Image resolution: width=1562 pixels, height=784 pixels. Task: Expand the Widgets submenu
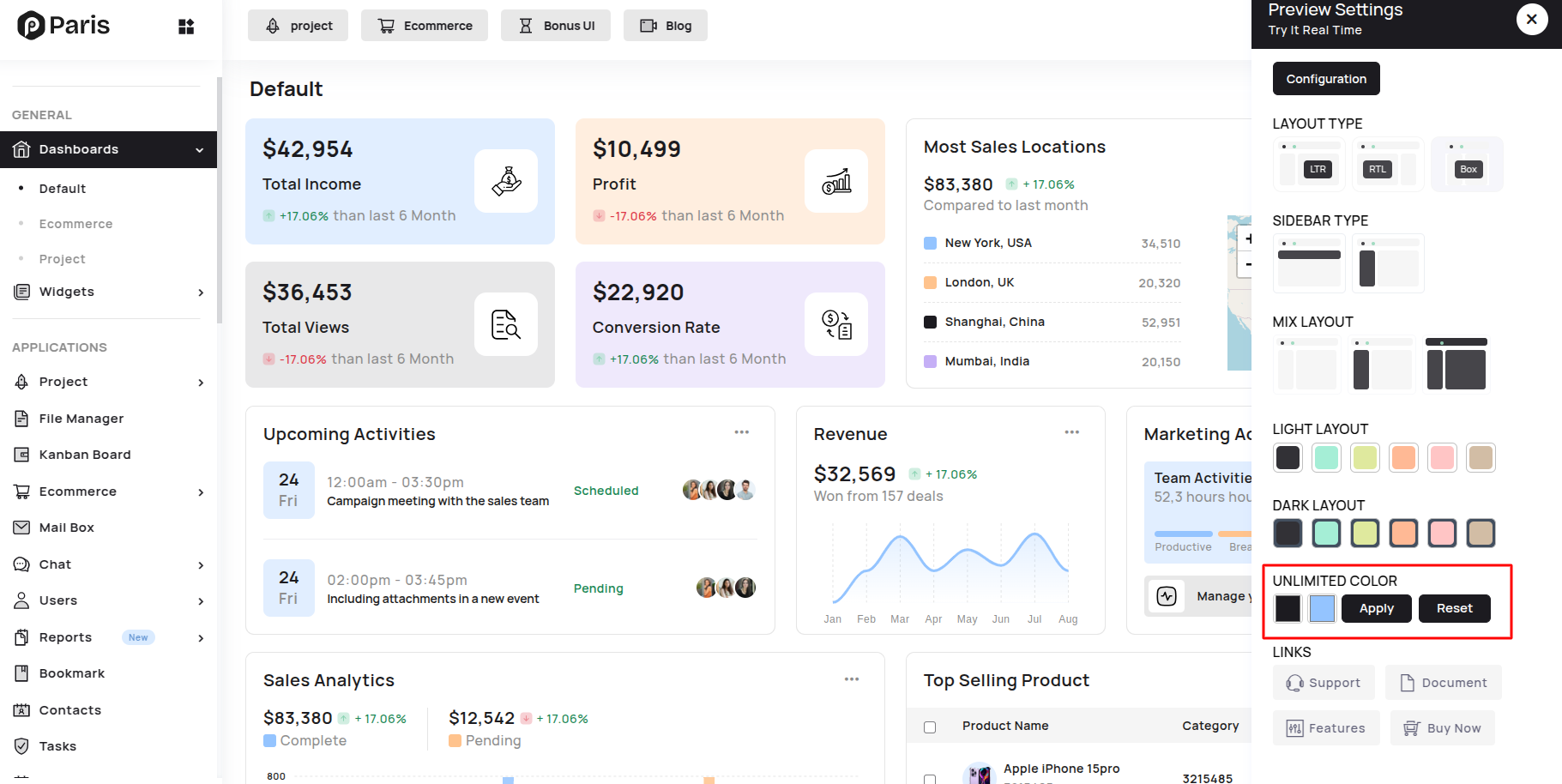pos(201,292)
